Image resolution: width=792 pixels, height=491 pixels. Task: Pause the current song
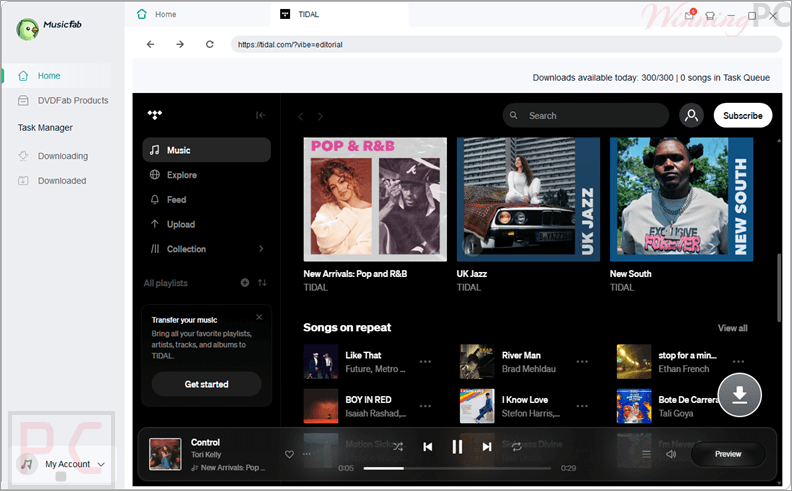[x=457, y=447]
